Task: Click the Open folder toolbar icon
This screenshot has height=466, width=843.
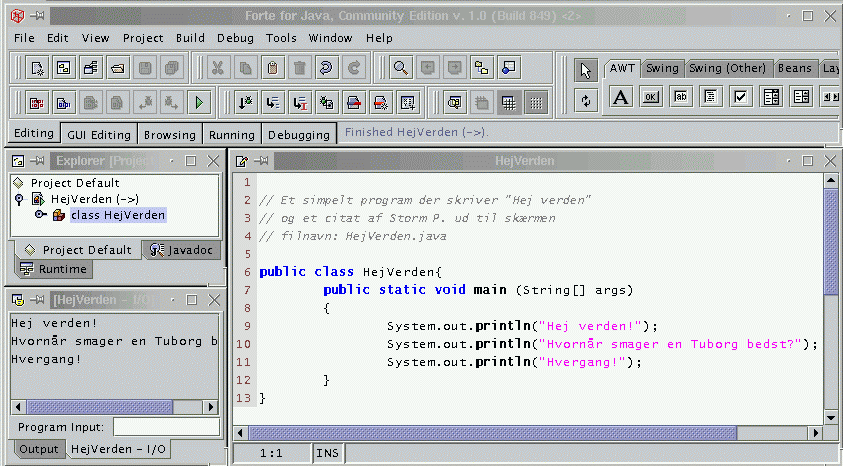Action: tap(117, 68)
